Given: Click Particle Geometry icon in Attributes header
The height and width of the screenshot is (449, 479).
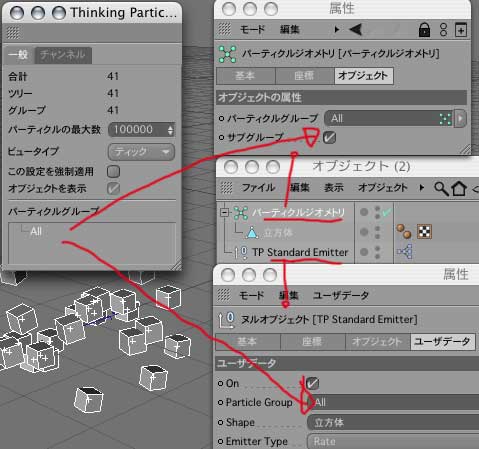Looking at the screenshot, I should [x=227, y=54].
